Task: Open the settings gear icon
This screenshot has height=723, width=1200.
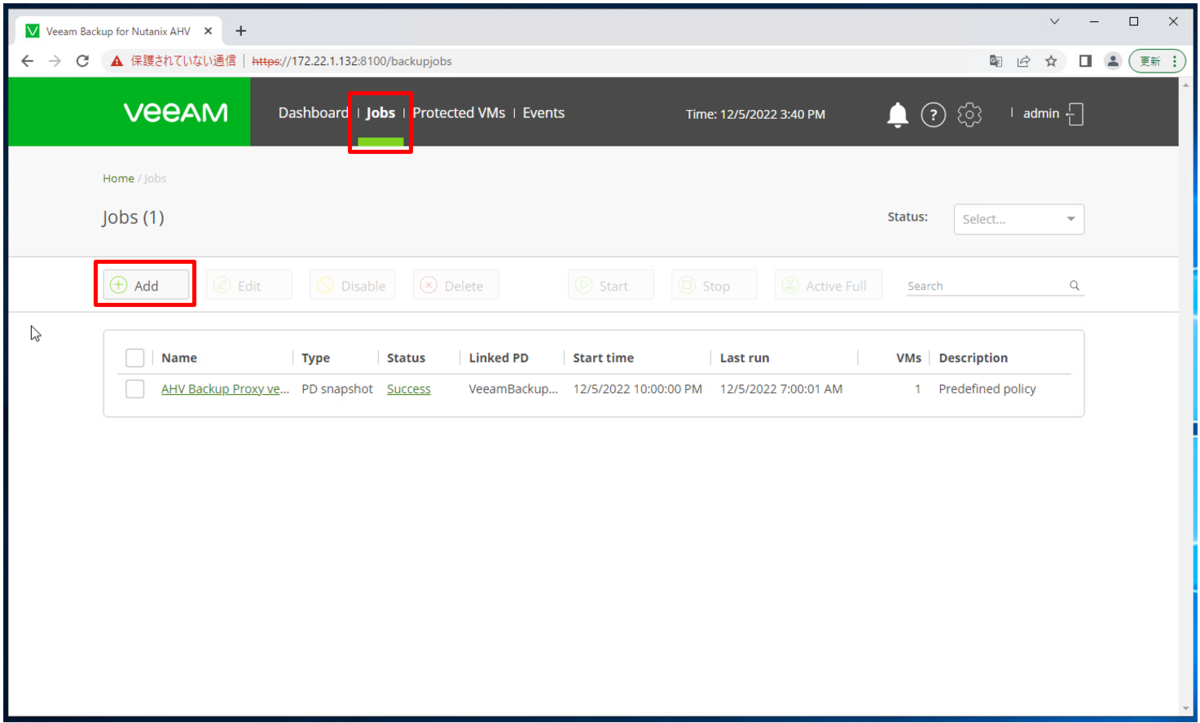Action: (x=969, y=115)
